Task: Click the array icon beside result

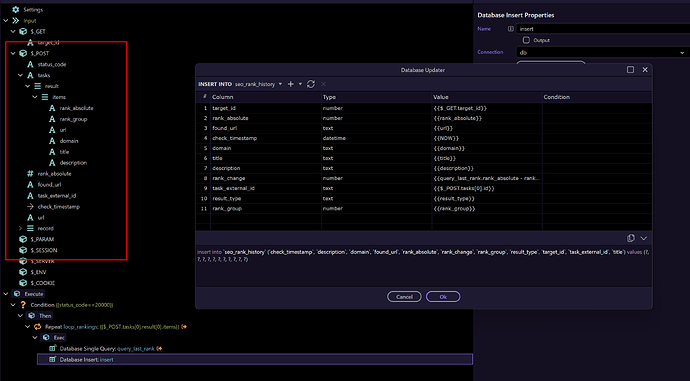Action: 37,86
